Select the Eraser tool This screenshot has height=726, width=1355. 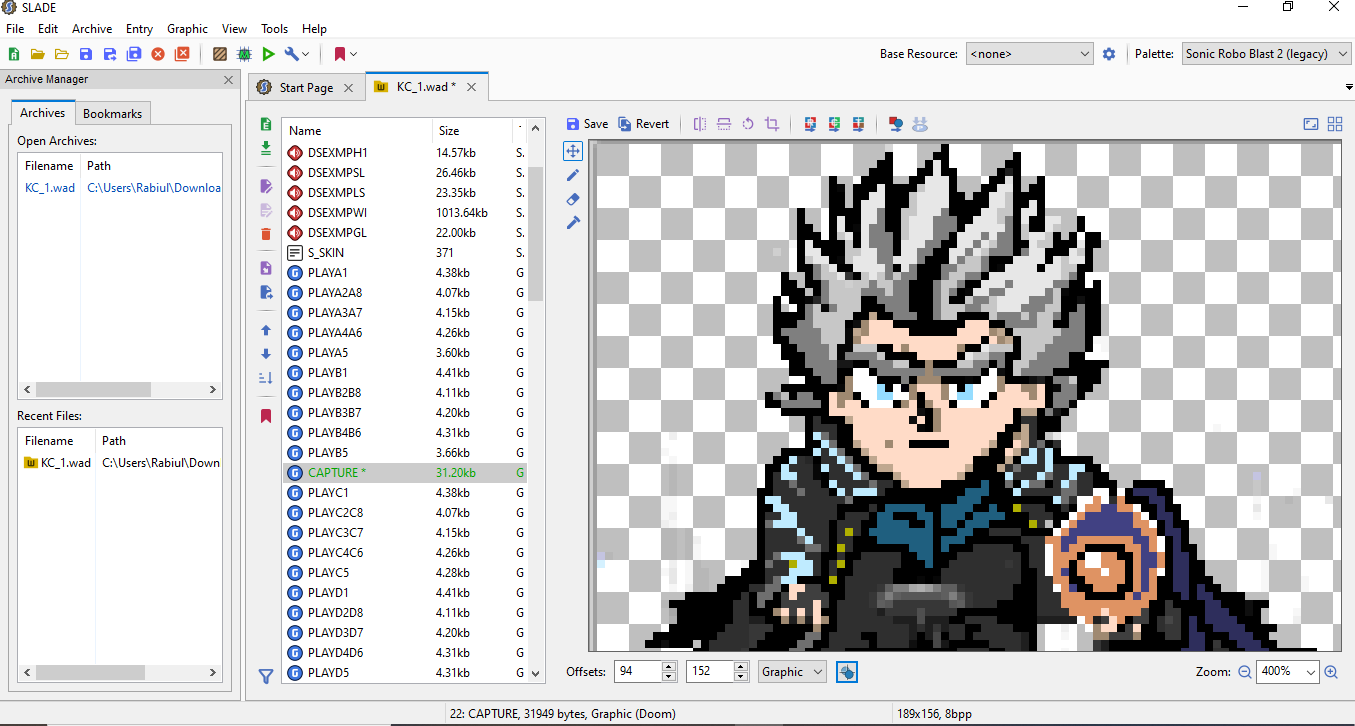pyautogui.click(x=573, y=199)
